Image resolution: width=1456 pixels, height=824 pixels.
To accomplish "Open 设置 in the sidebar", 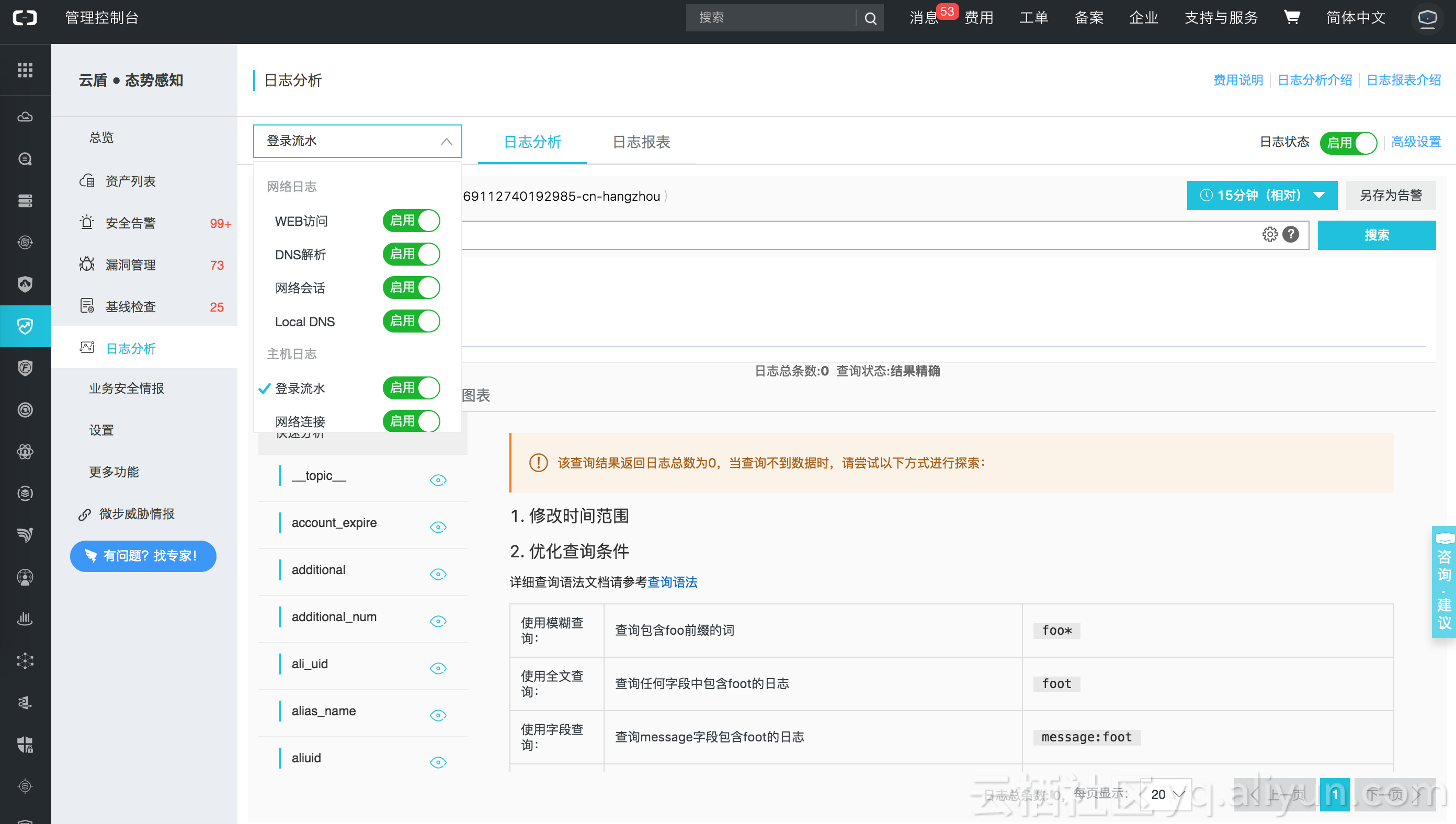I will 101,430.
